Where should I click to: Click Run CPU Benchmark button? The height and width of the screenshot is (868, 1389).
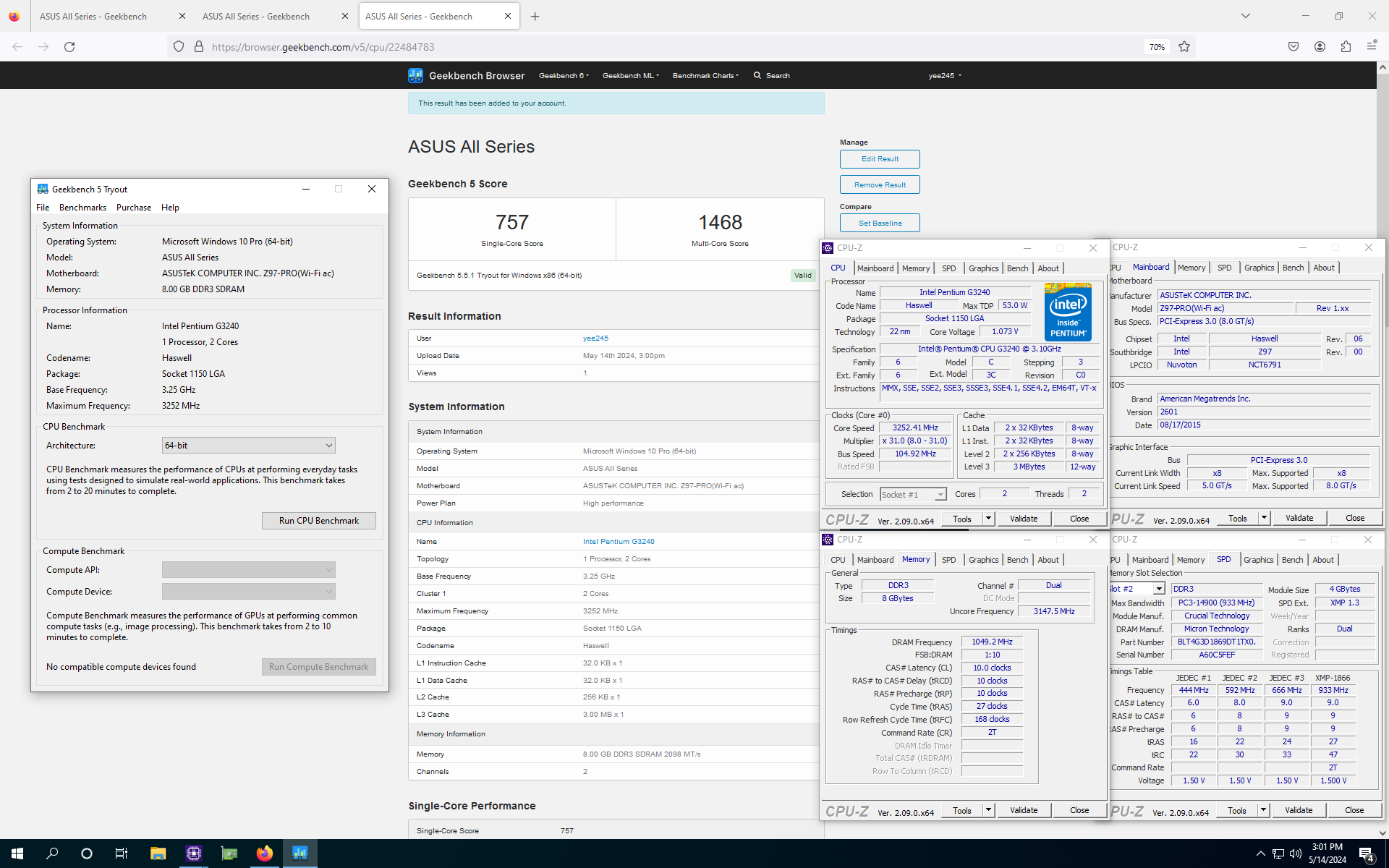[318, 521]
